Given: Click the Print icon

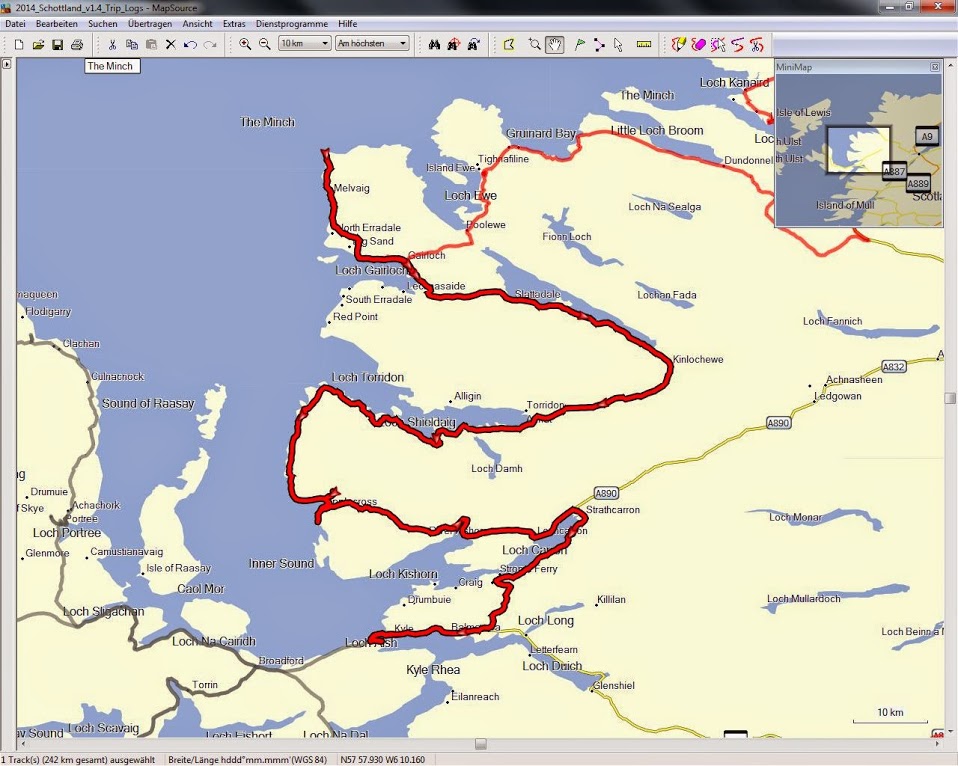Looking at the screenshot, I should click(x=77, y=44).
